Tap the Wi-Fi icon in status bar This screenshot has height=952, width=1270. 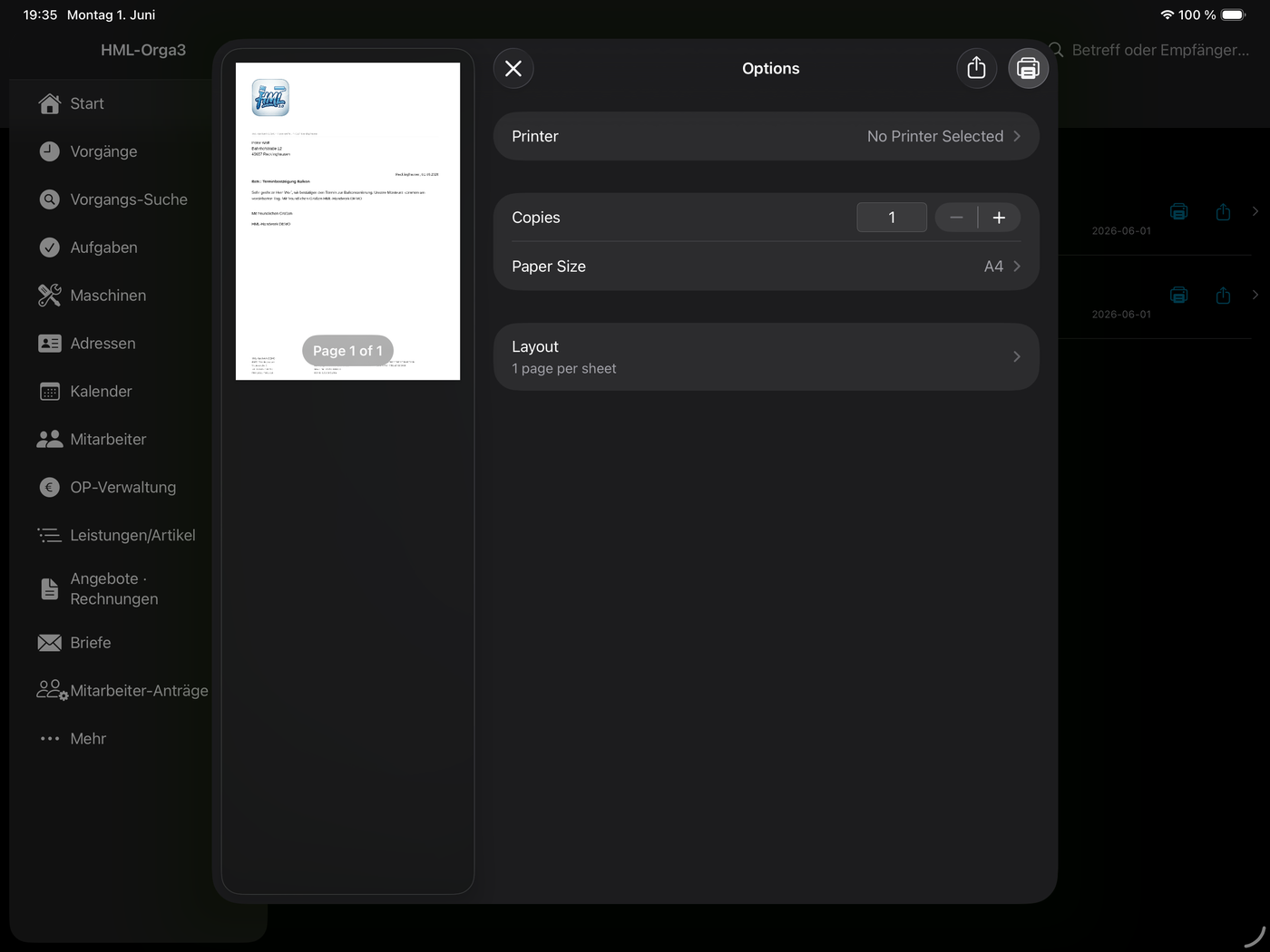point(1167,15)
